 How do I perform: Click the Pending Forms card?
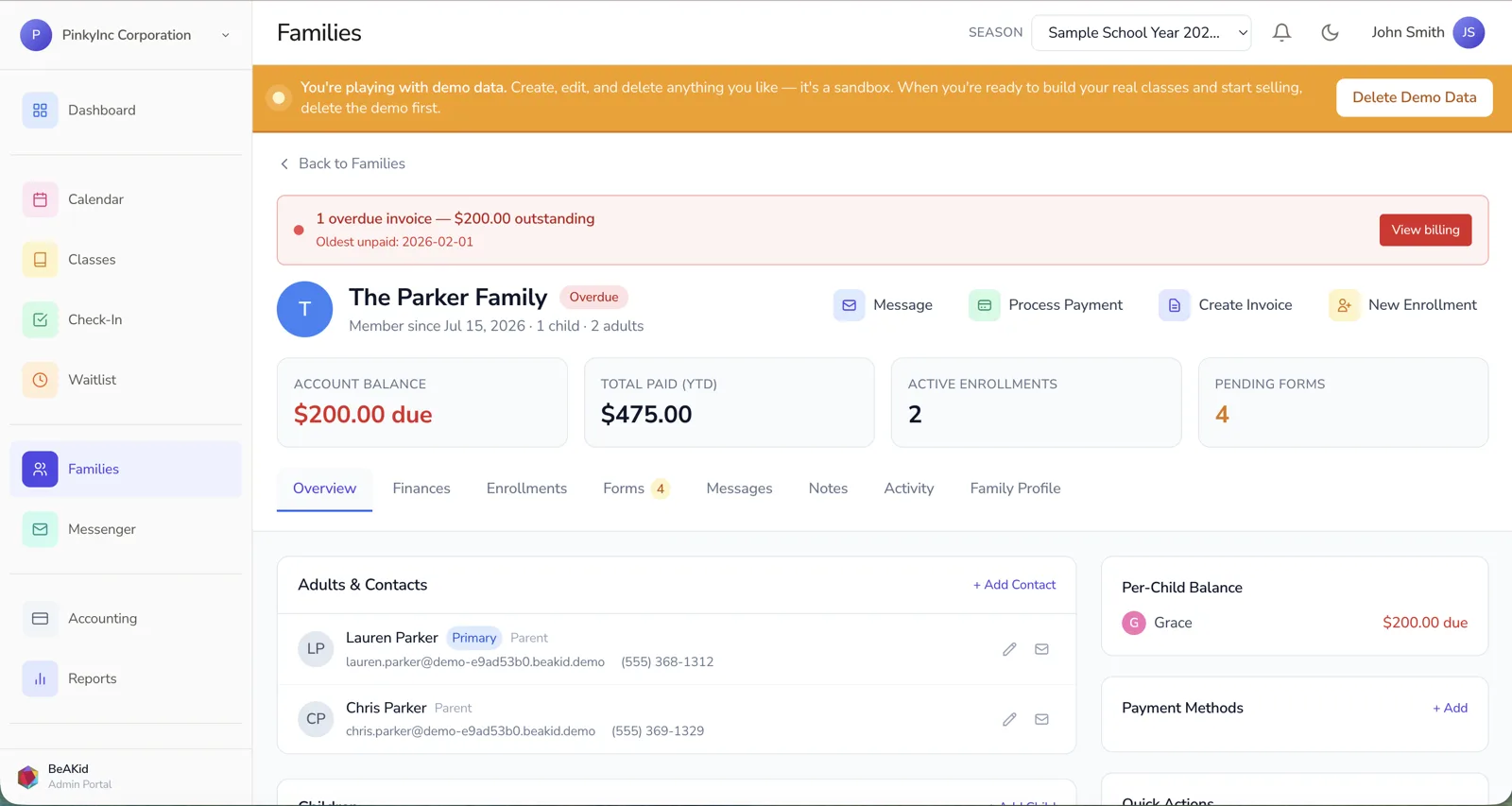1343,403
